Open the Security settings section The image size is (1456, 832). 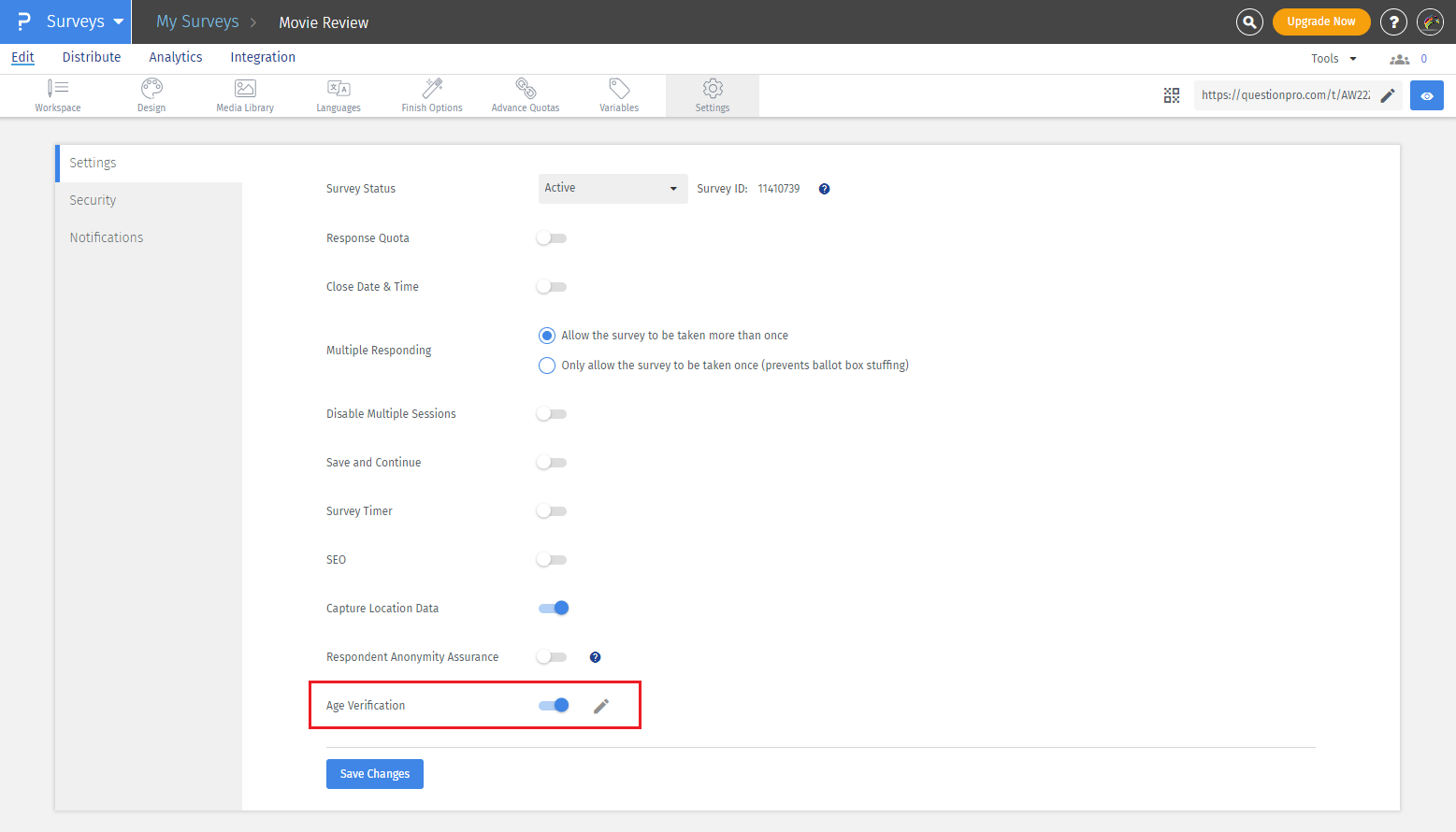click(x=93, y=200)
